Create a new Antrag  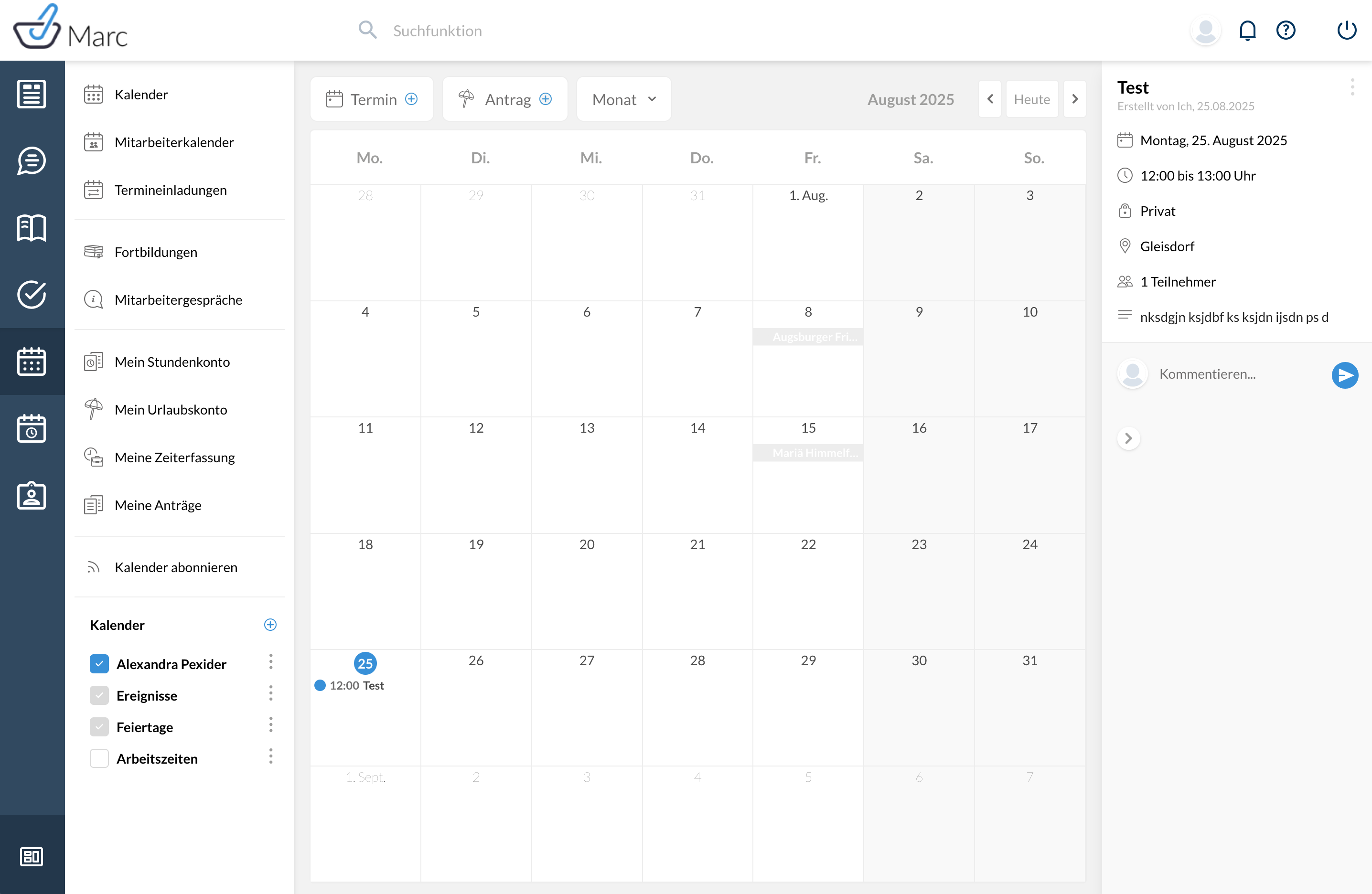point(505,99)
